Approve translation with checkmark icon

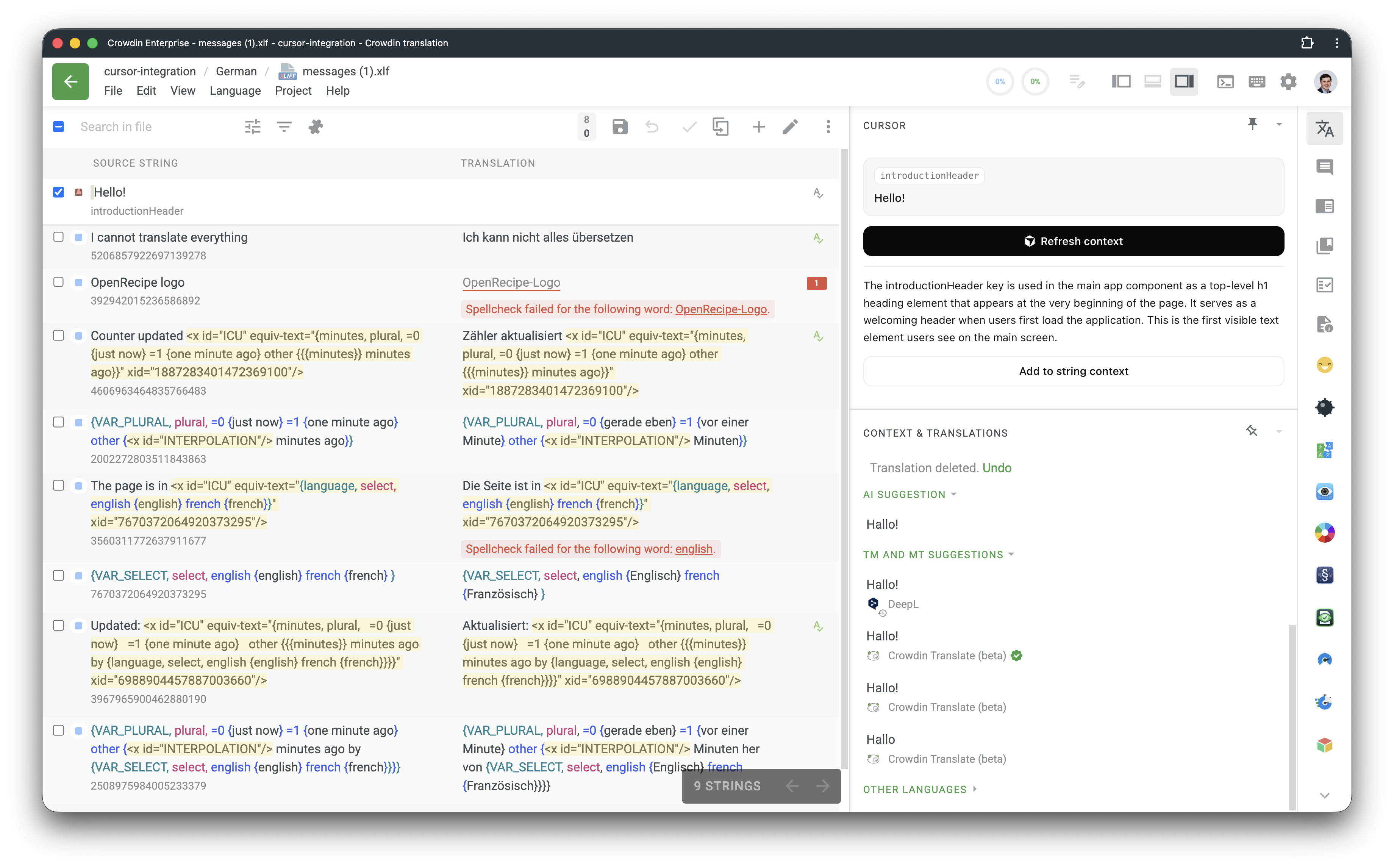click(689, 126)
